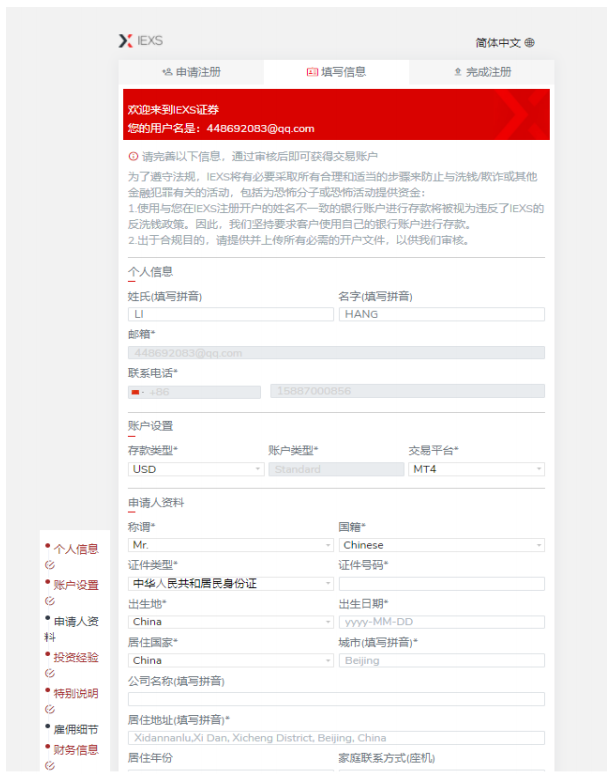613x778 pixels.
Task: Open the 出生地 China dropdown
Action: click(231, 622)
